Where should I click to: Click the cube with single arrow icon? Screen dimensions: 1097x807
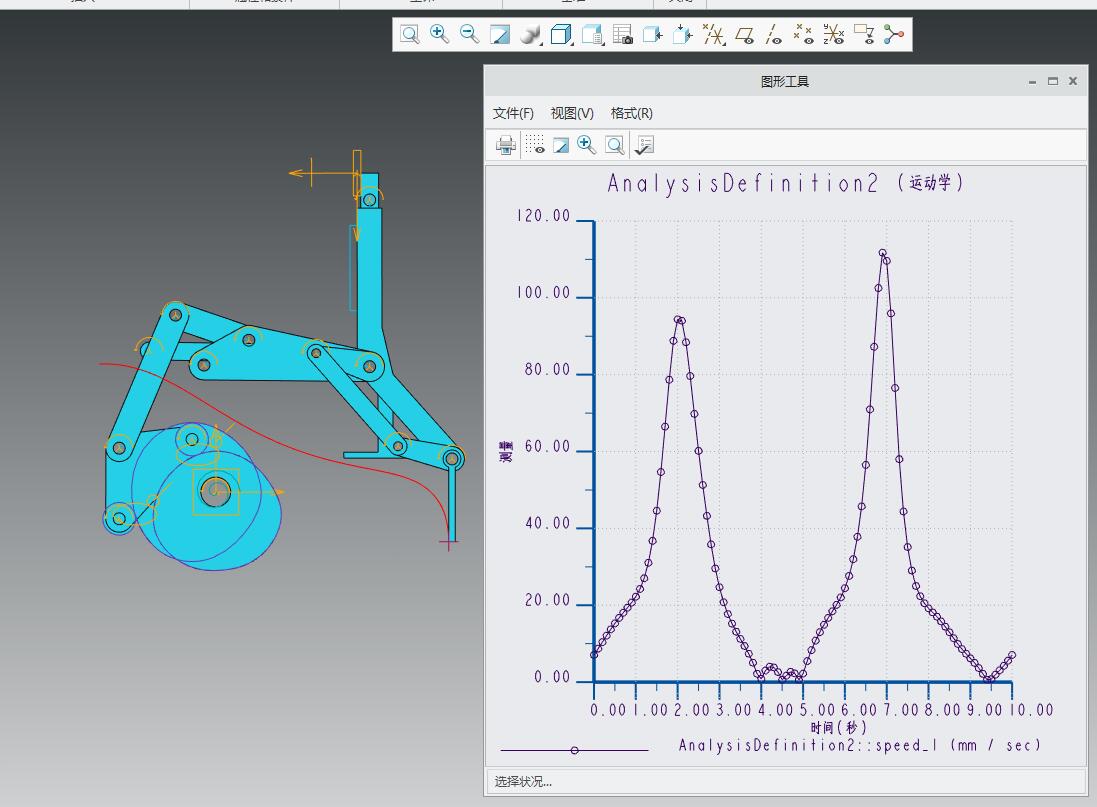click(652, 34)
